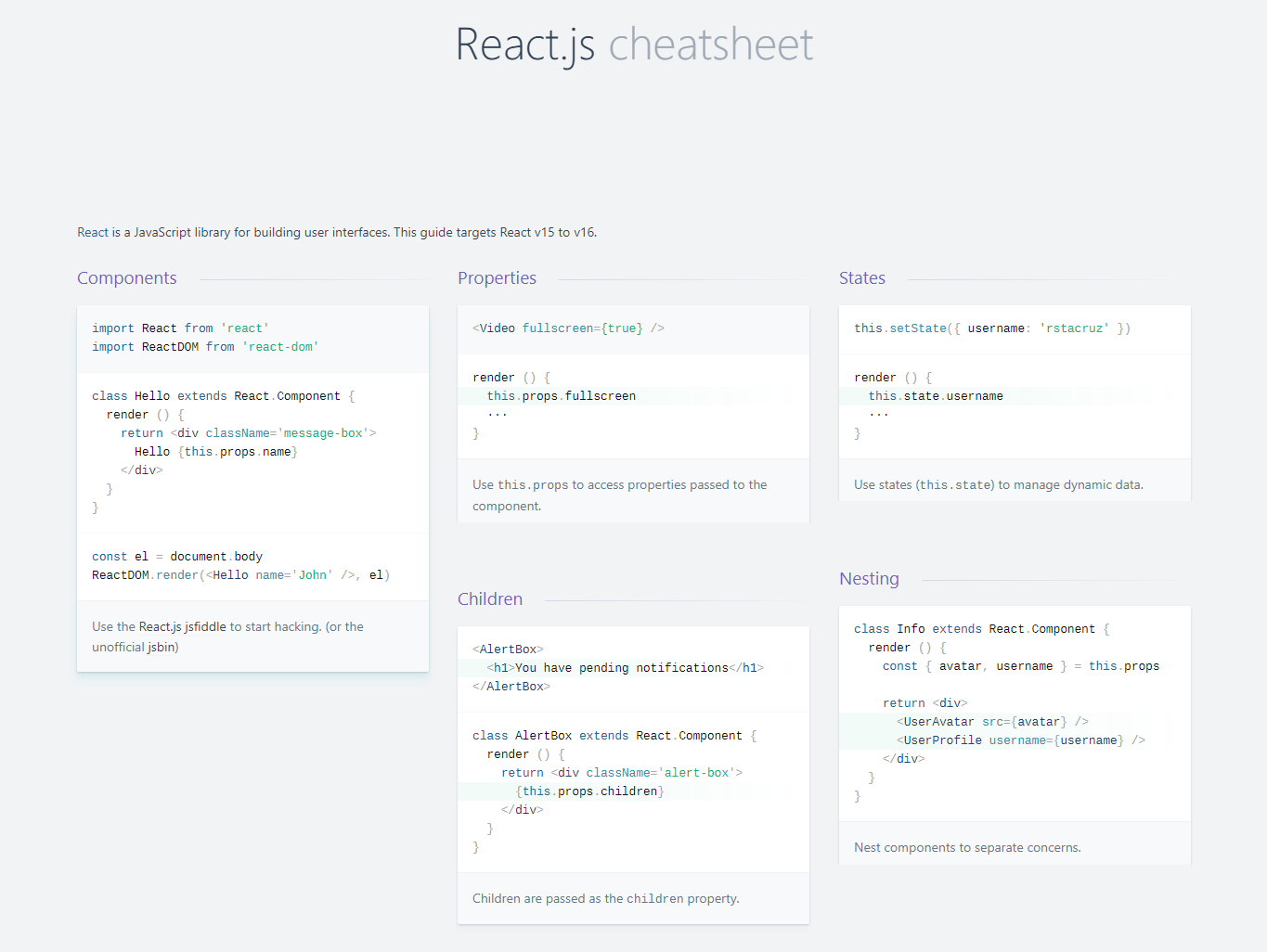Click the Nesting section heading
This screenshot has height=952, width=1267.
[x=870, y=579]
